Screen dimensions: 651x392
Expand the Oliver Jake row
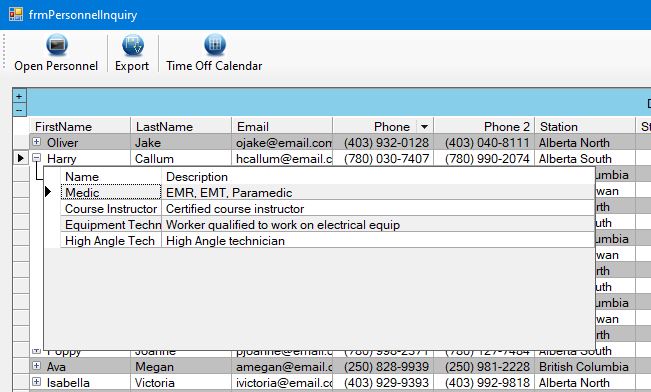point(37,142)
